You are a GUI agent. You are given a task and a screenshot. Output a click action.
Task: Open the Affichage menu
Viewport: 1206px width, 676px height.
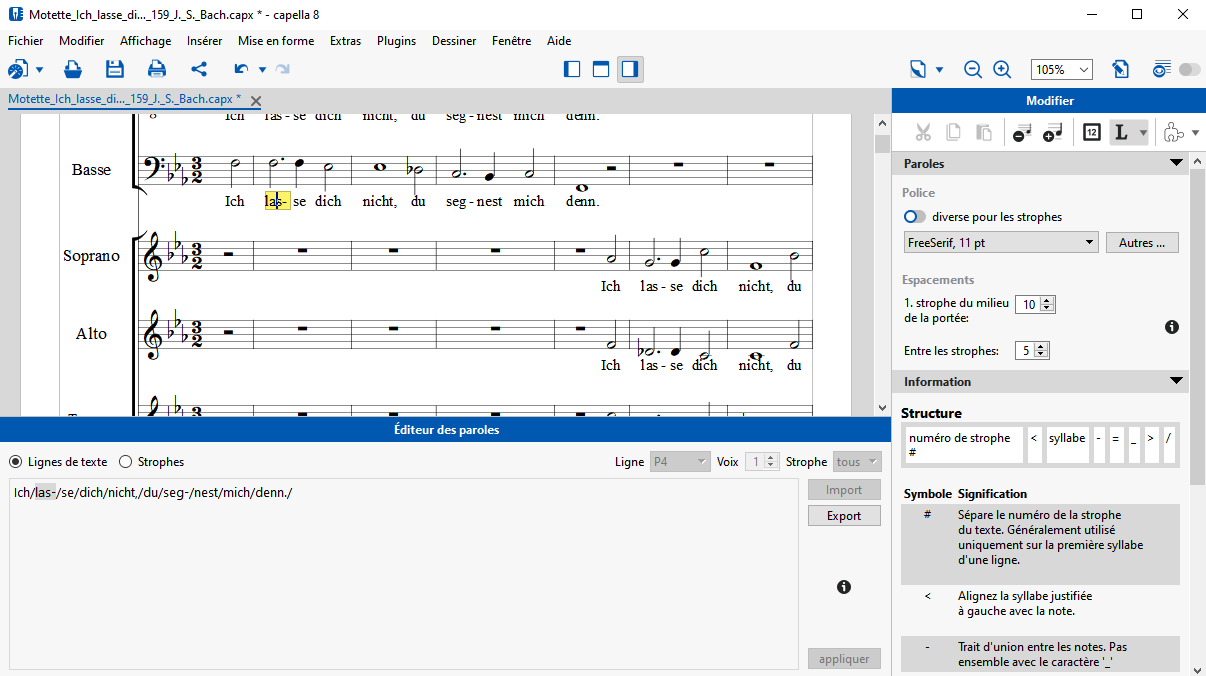click(145, 41)
